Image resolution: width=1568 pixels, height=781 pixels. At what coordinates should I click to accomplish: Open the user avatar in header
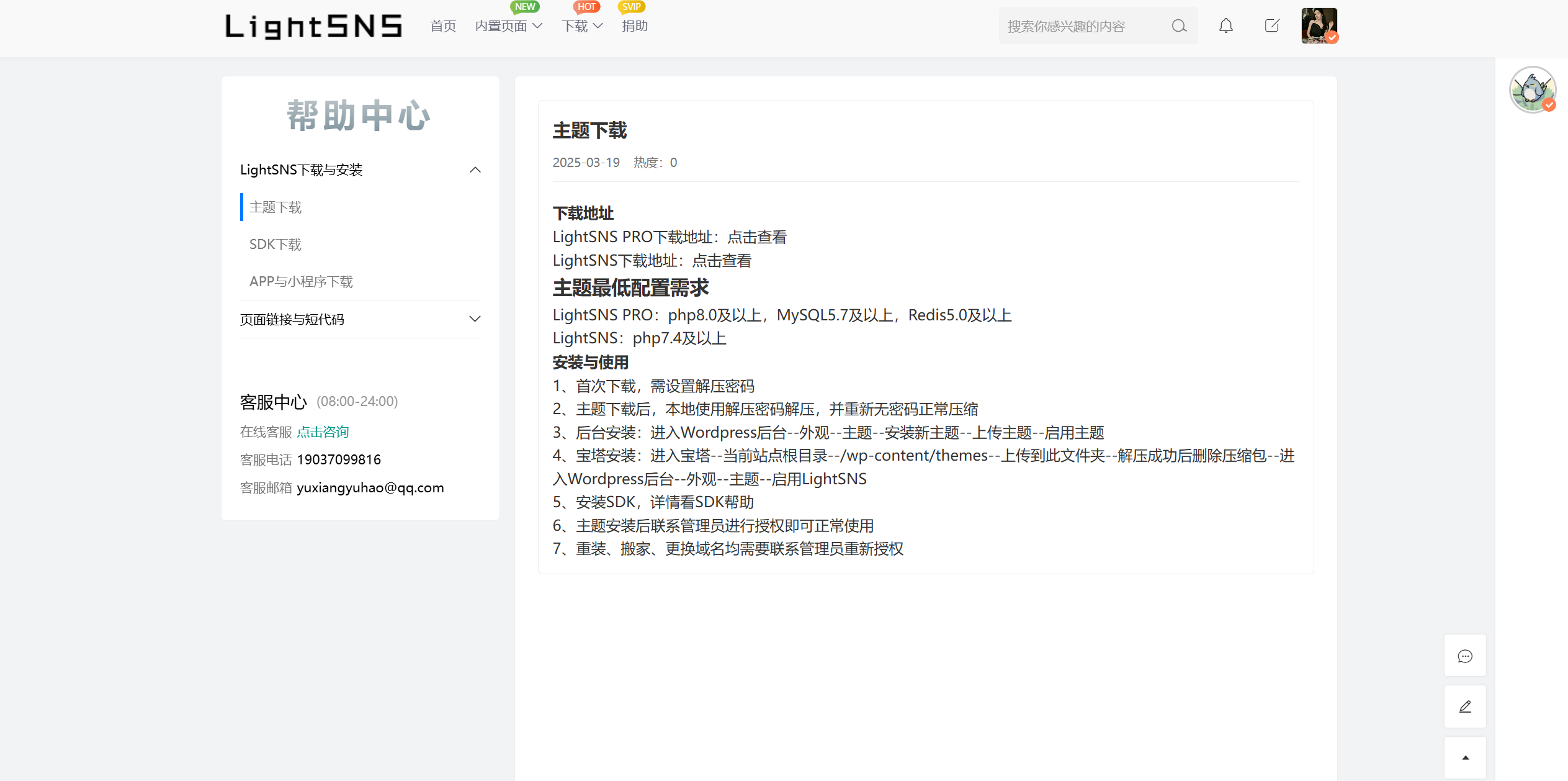pos(1319,25)
